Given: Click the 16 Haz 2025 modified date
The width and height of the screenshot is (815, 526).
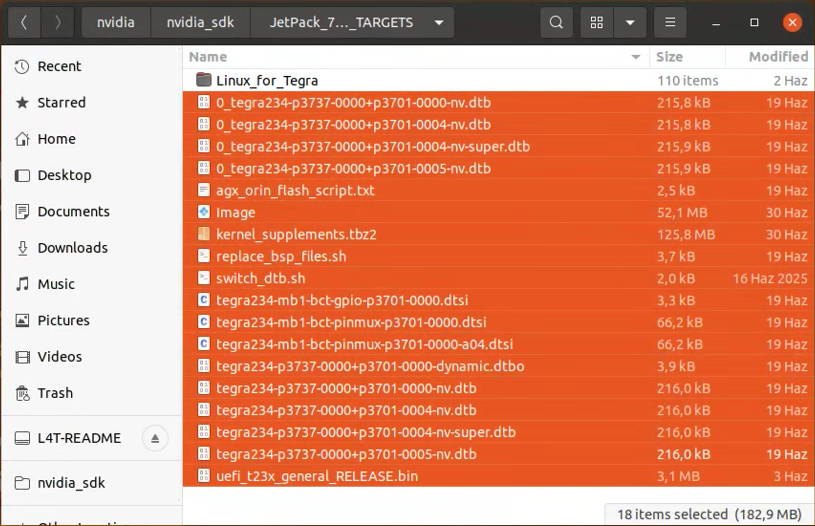Looking at the screenshot, I should [770, 279].
